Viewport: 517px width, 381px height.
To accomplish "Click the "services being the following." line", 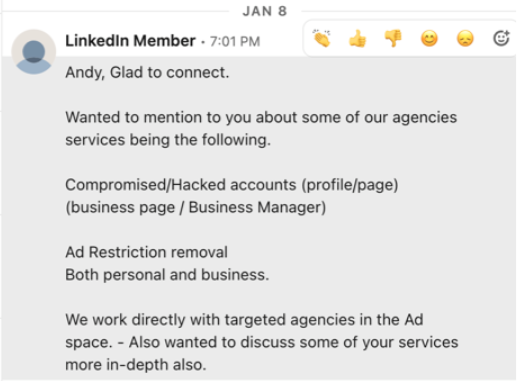I will [x=168, y=140].
